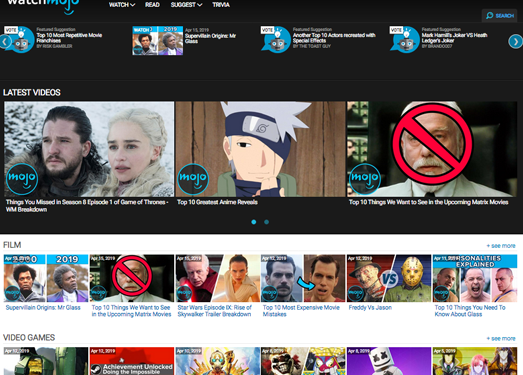Click the previous arrow on featured carousel
Image resolution: width=523 pixels, height=375 pixels.
coord(5,42)
